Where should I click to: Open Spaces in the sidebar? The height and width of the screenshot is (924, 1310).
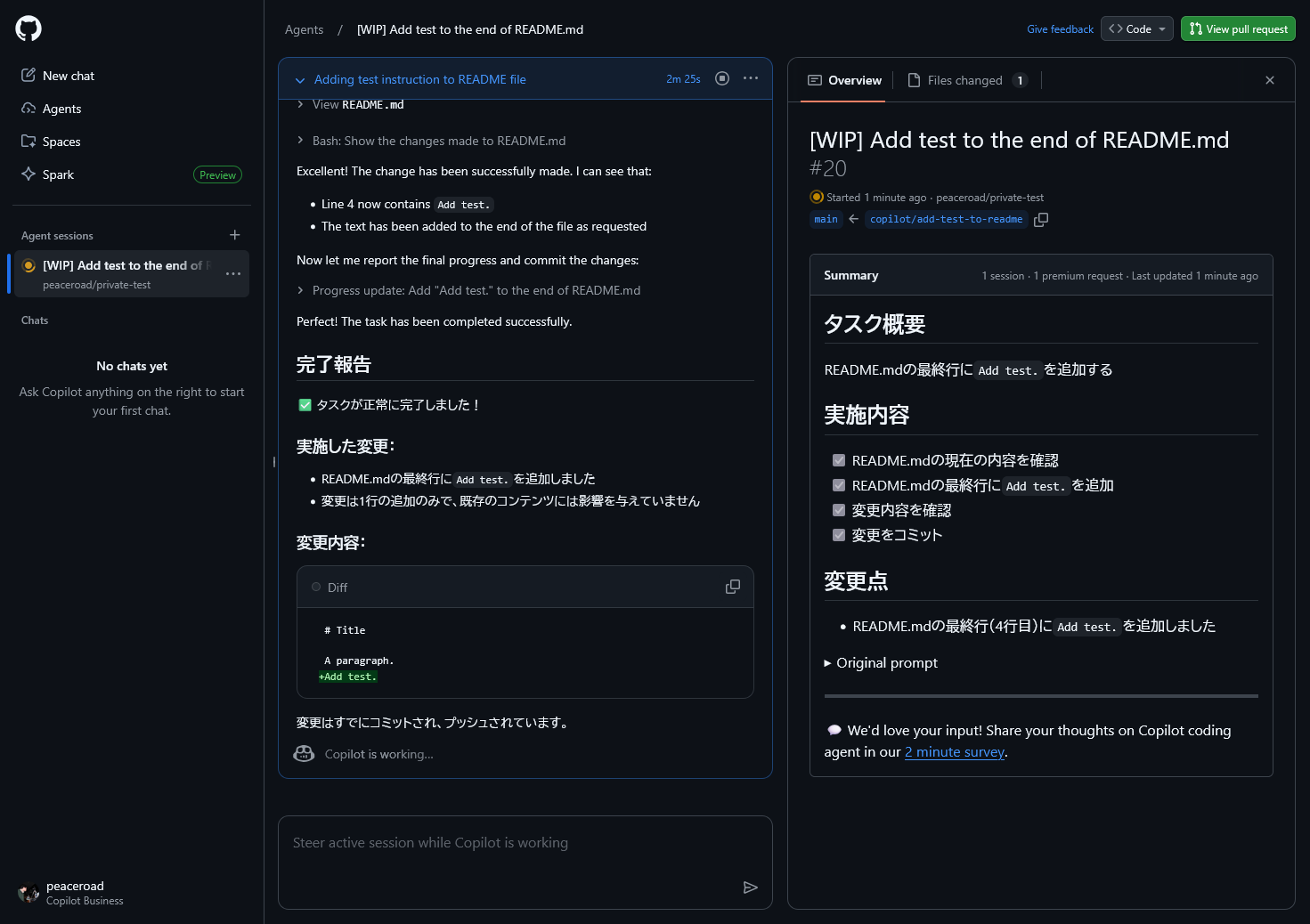click(61, 142)
